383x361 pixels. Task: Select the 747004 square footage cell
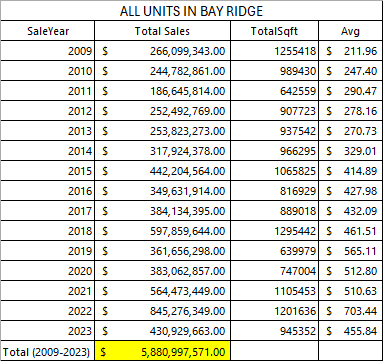pos(274,271)
